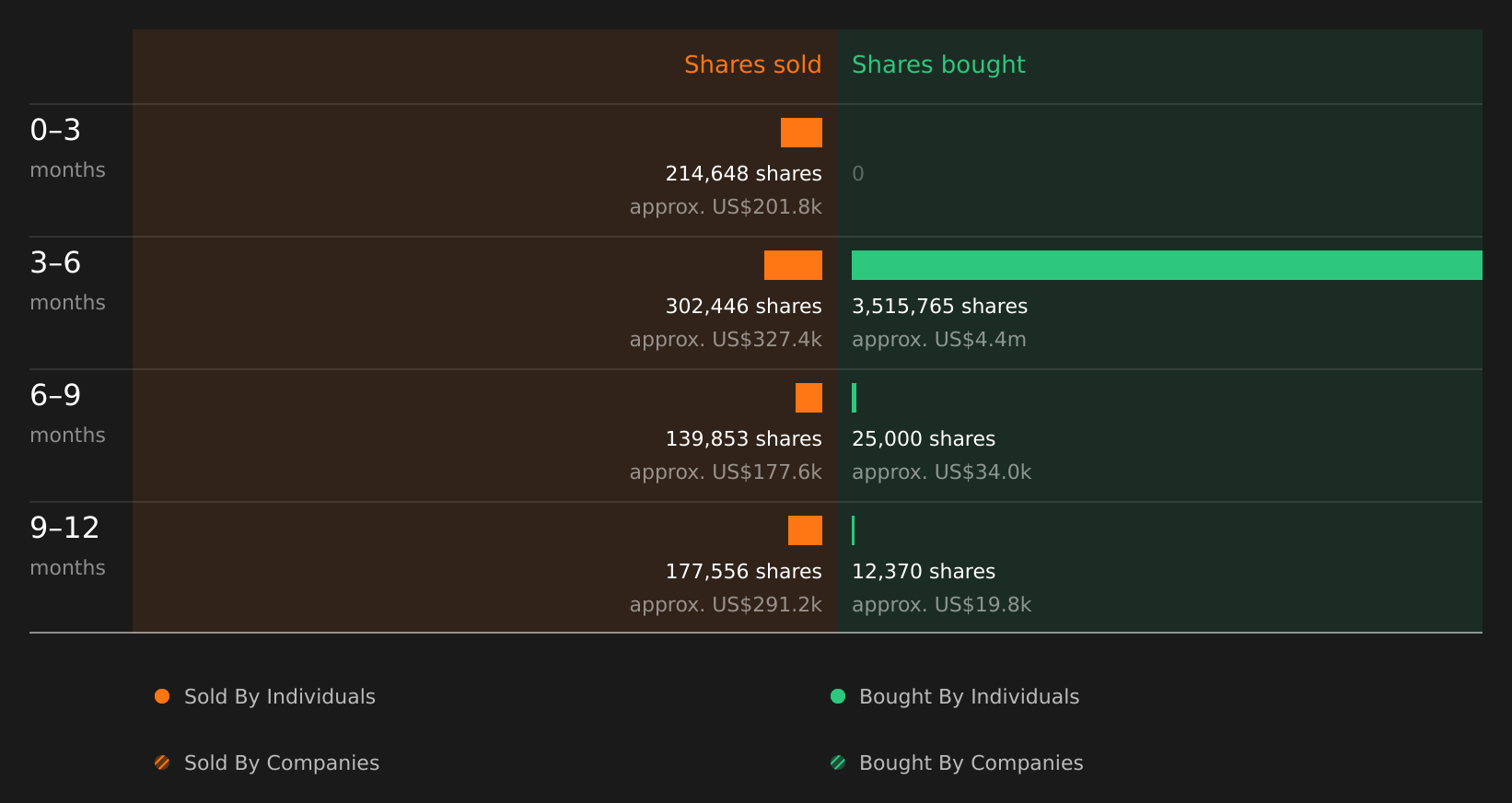
Task: Select the orange sold bar for 0–3 months
Action: pos(801,133)
